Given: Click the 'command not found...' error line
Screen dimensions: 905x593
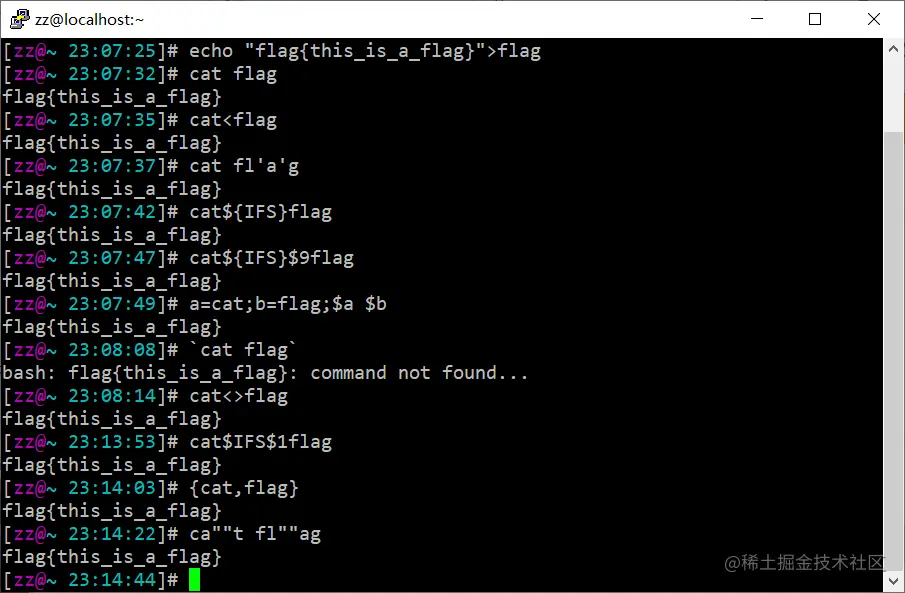Looking at the screenshot, I should [265, 372].
